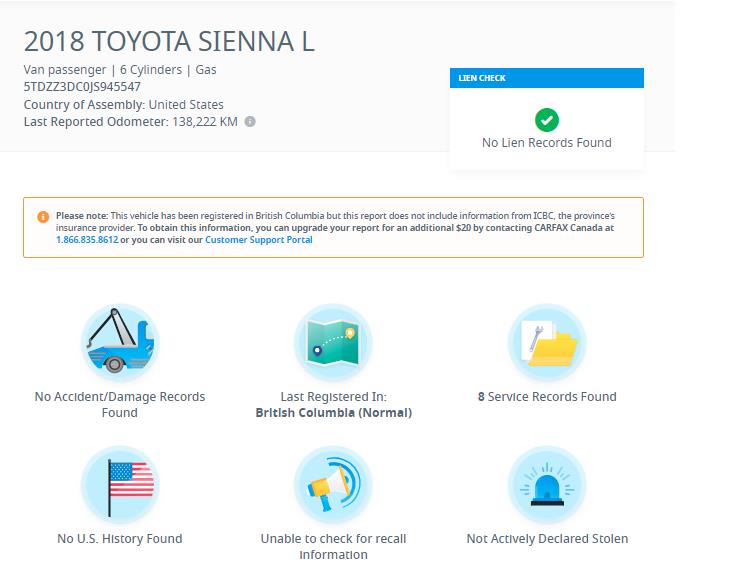Call the 1.866.835.8612 phone link

(x=87, y=240)
